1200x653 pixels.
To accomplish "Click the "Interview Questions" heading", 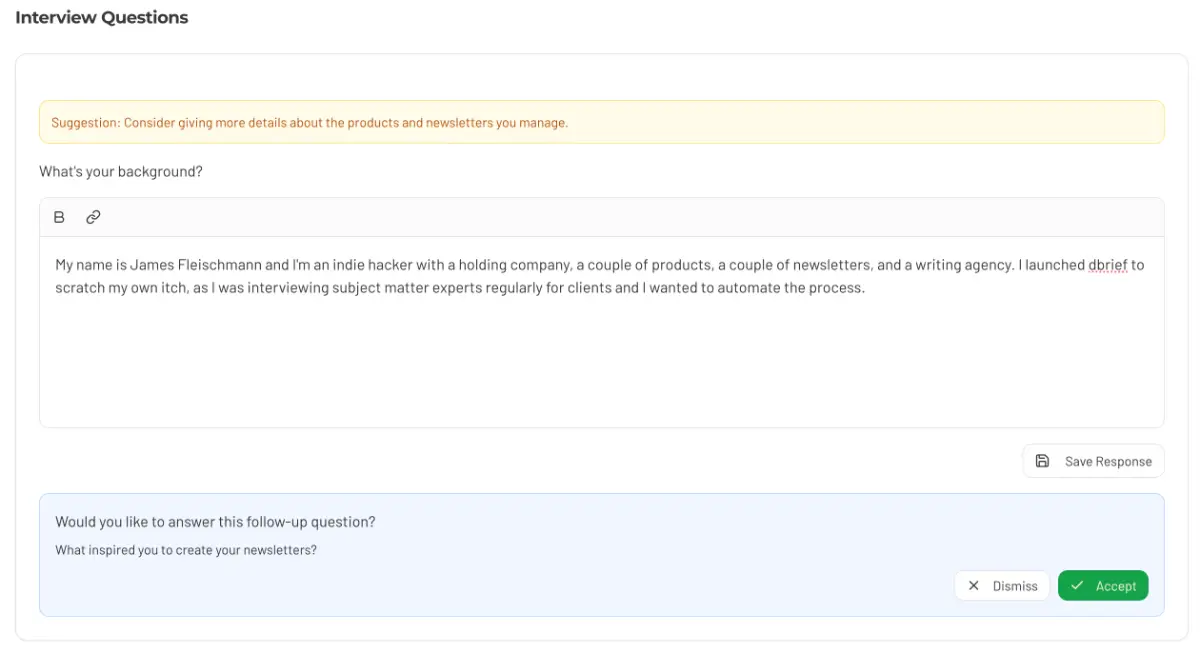I will (x=102, y=17).
